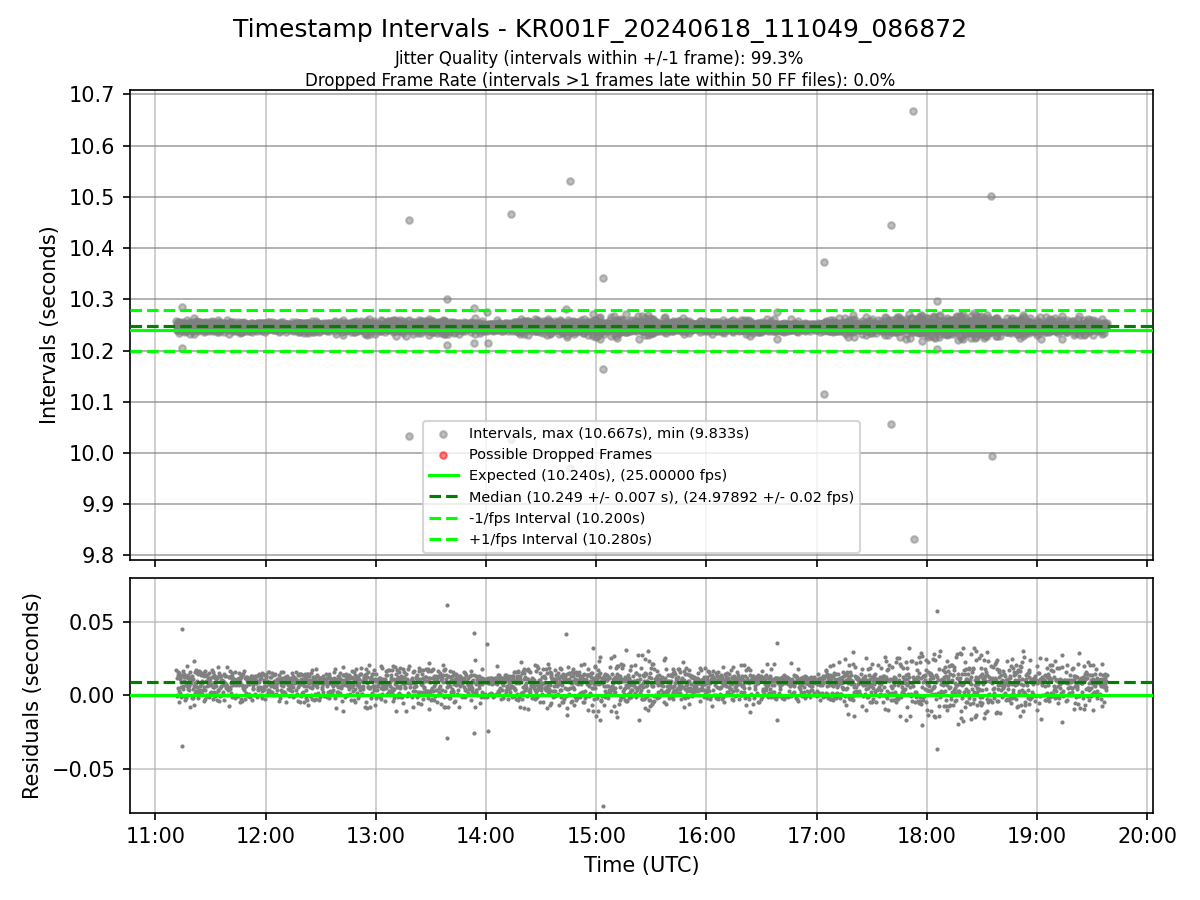Click the "Dropped Frame Rate" 0.0% subtitle line
The image size is (1200, 900).
[x=600, y=80]
